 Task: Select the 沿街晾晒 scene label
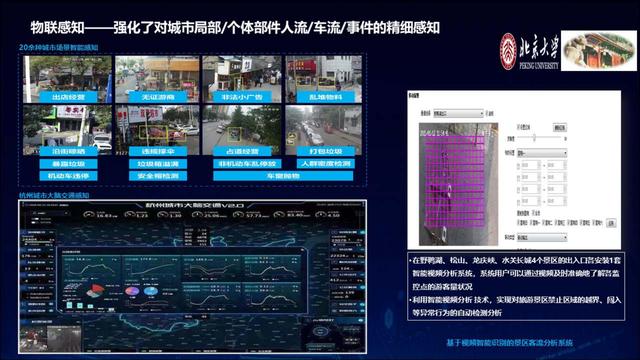[x=68, y=151]
